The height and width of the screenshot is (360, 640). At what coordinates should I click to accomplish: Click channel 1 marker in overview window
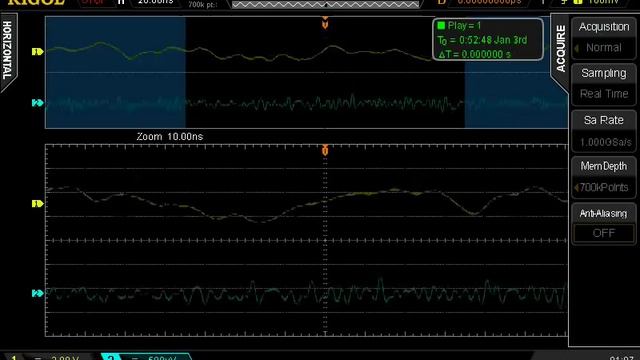(x=38, y=52)
